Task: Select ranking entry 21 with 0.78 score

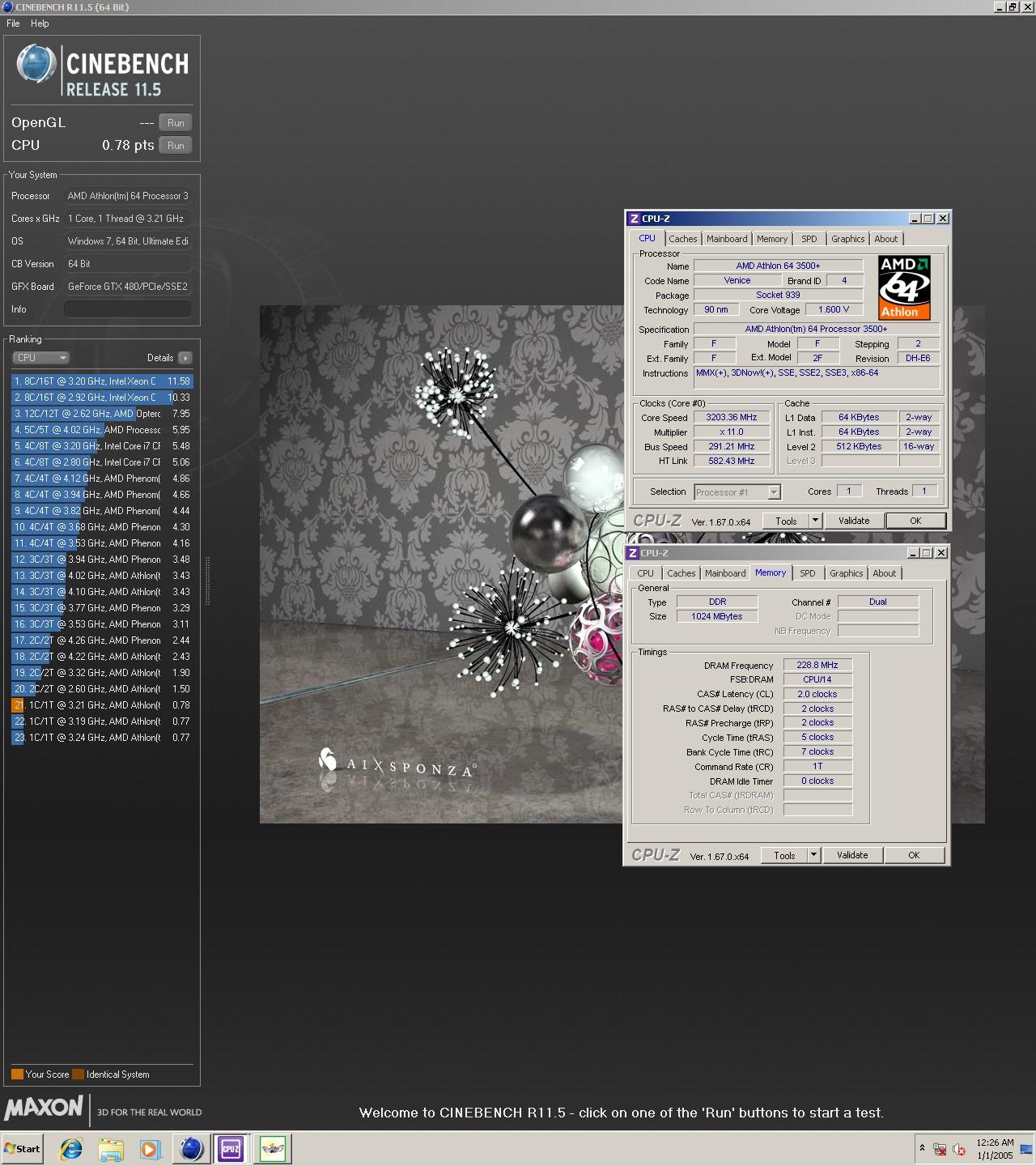Action: coord(102,705)
